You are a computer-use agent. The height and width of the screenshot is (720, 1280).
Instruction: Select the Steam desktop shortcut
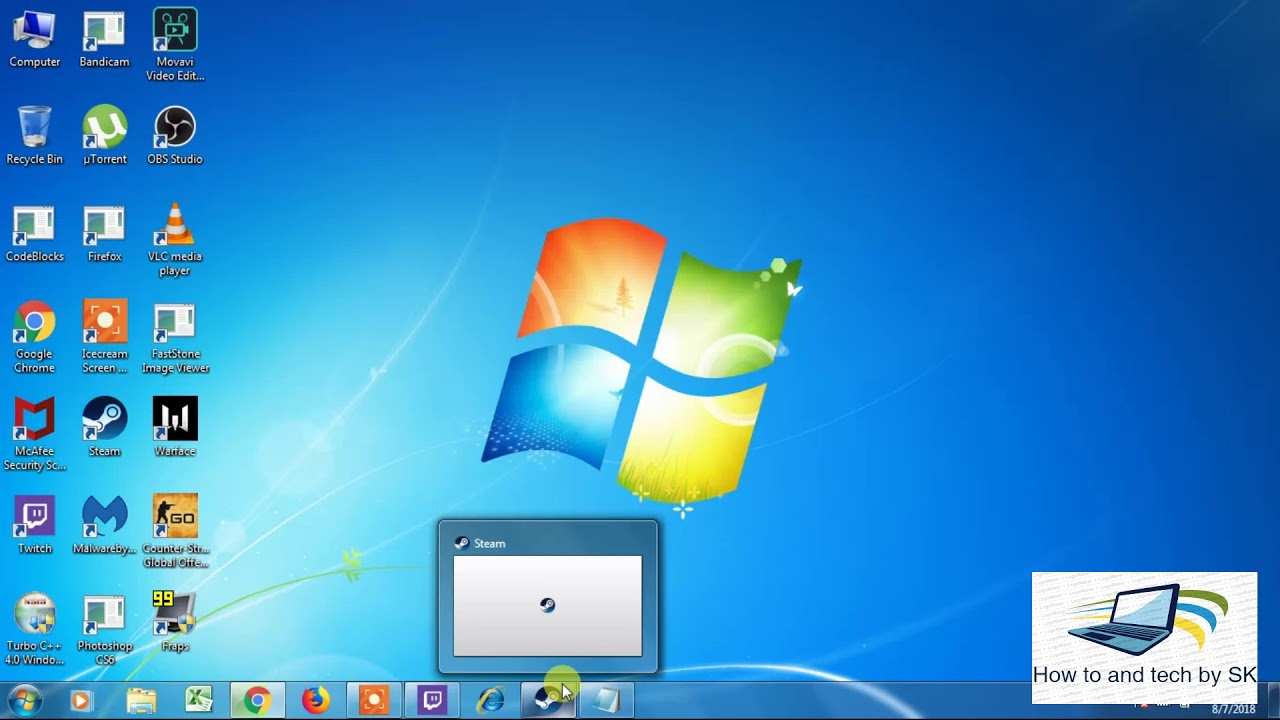[x=105, y=428]
